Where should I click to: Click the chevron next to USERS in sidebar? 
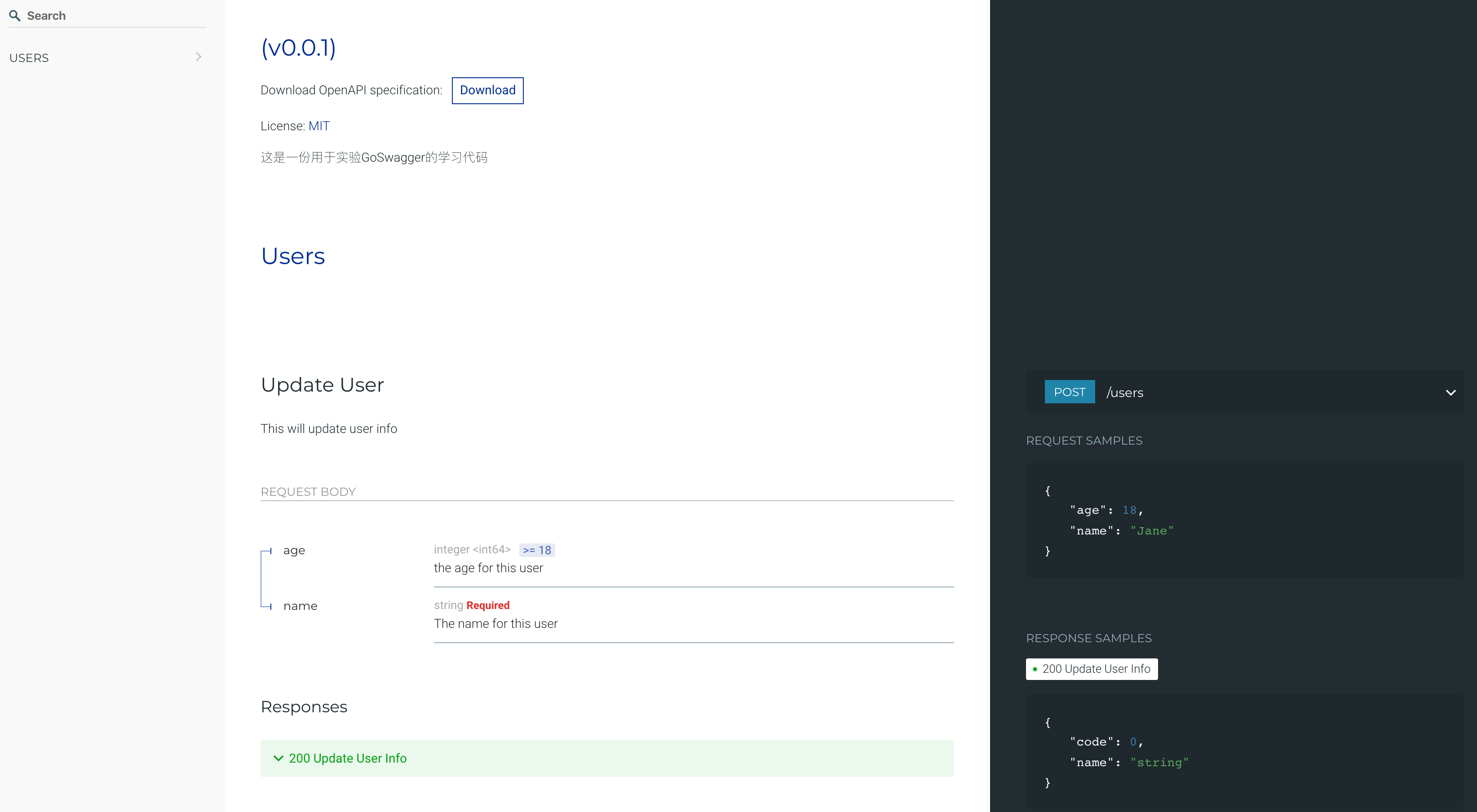point(199,57)
